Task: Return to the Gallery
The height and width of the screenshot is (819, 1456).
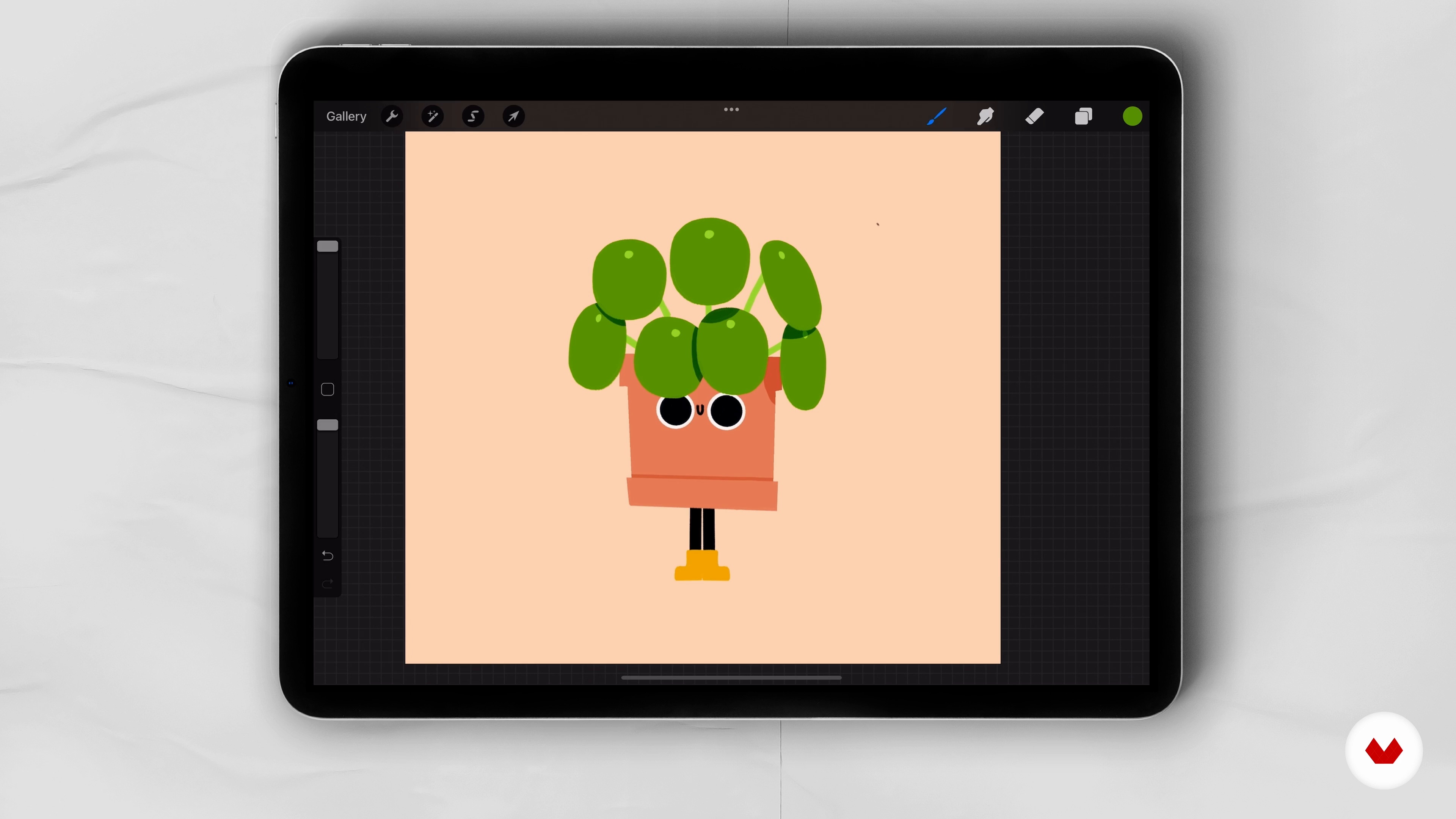Action: click(x=346, y=116)
